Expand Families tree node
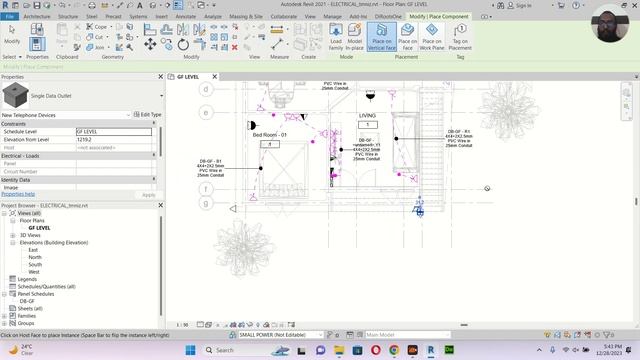The image size is (640, 360). (4, 316)
